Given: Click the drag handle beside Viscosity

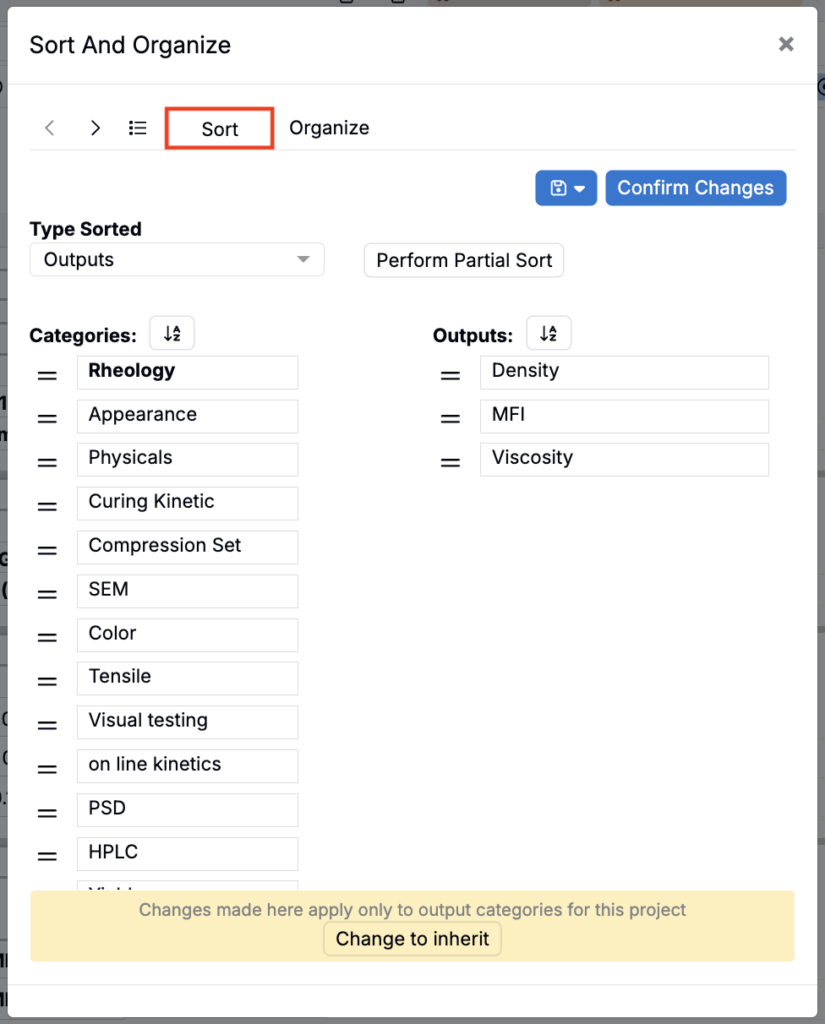Looking at the screenshot, I should 450,463.
